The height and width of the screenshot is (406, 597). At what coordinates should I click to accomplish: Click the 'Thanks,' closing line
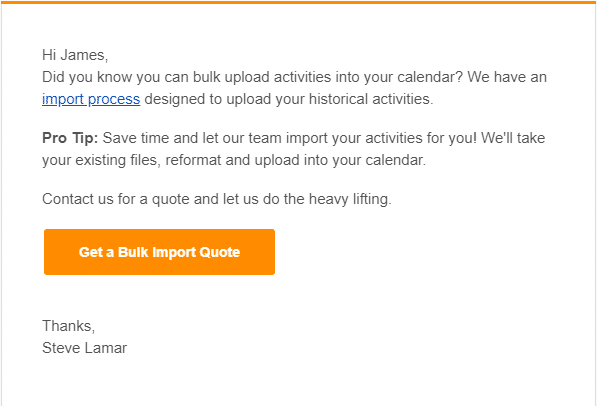point(69,326)
